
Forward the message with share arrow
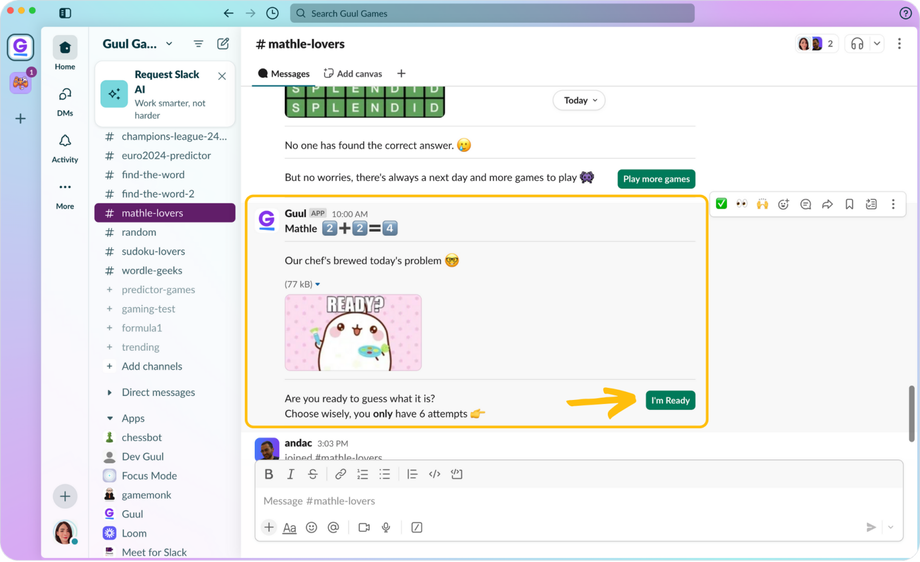(827, 204)
